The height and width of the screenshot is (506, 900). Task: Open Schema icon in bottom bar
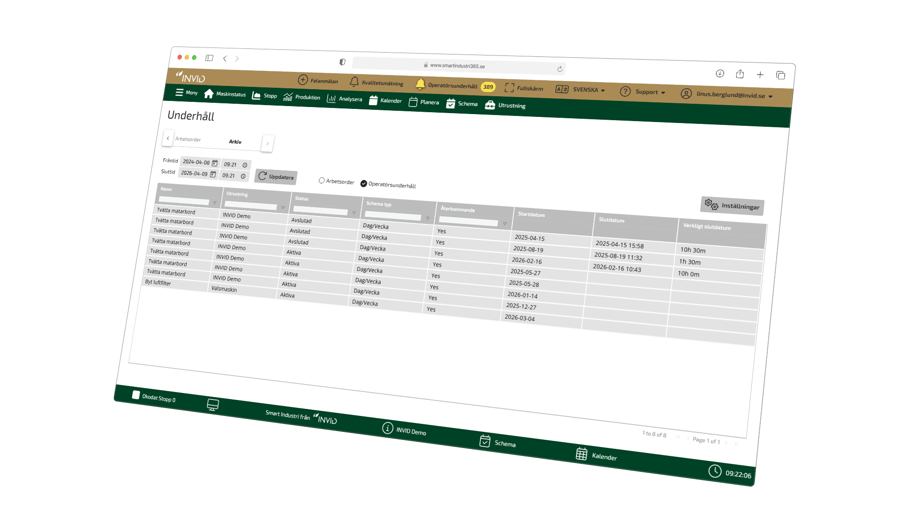click(x=485, y=441)
